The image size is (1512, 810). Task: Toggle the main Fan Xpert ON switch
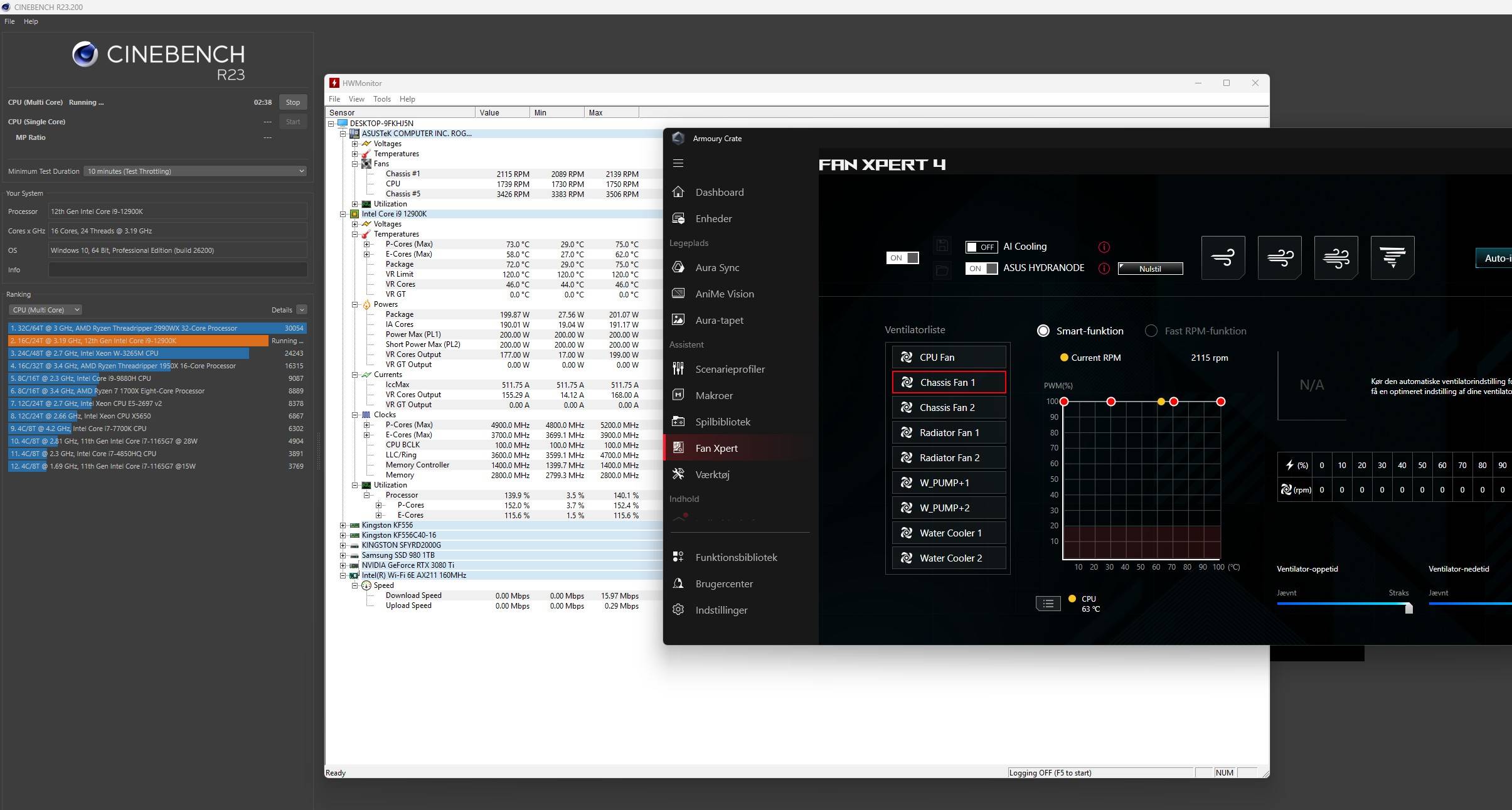coord(902,258)
